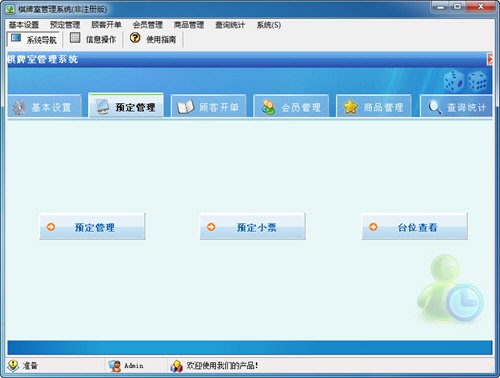This screenshot has width=500, height=378.
Task: Click the 准备 status text
Action: 30,366
